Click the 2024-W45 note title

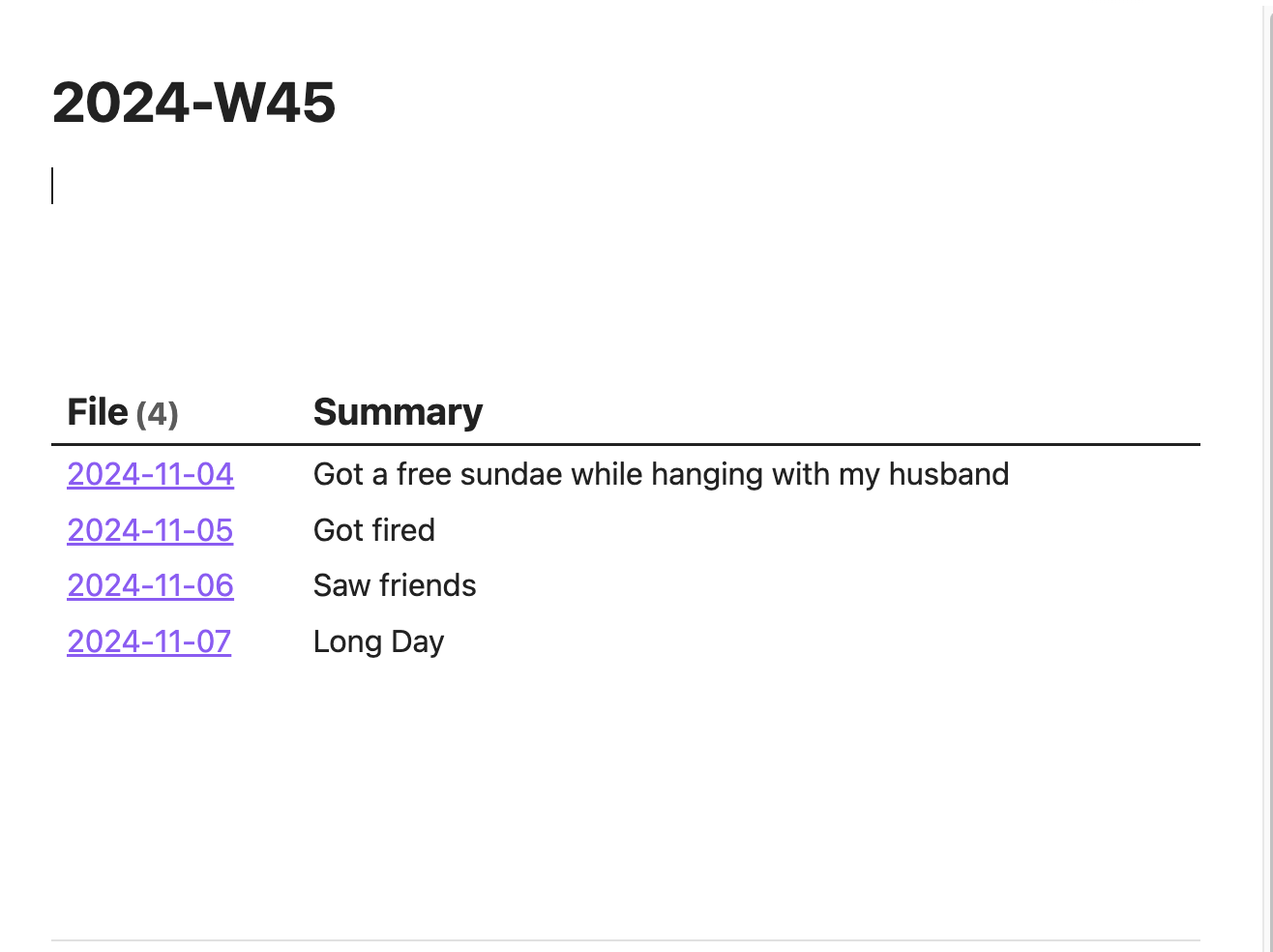pyautogui.click(x=193, y=103)
